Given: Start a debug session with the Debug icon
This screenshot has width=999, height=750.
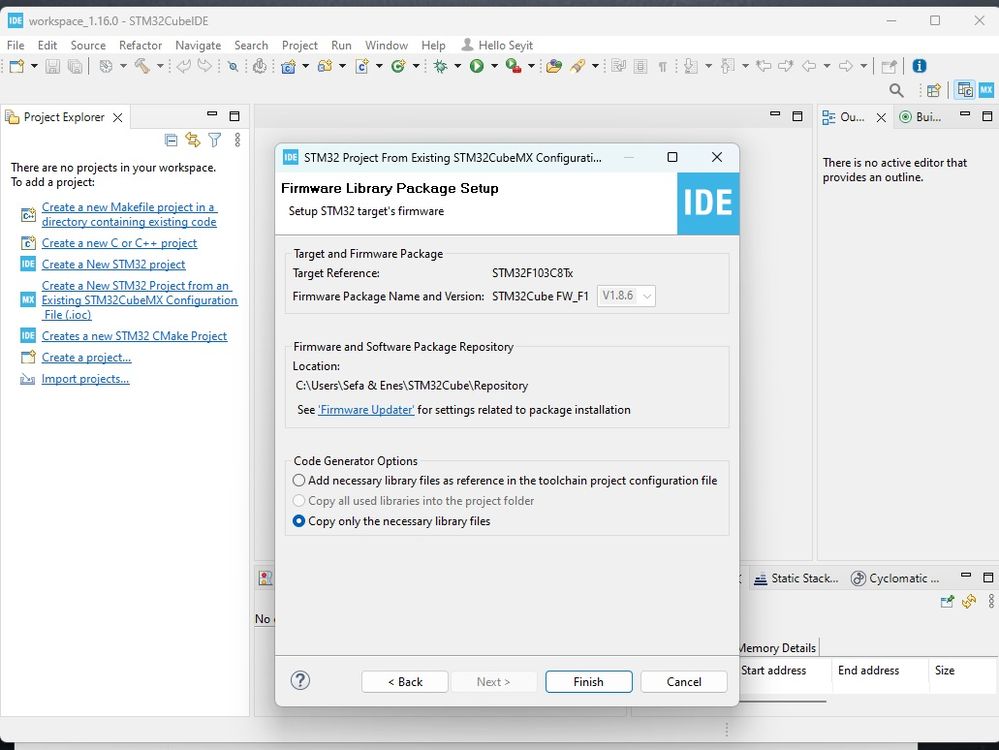Looking at the screenshot, I should pyautogui.click(x=441, y=66).
